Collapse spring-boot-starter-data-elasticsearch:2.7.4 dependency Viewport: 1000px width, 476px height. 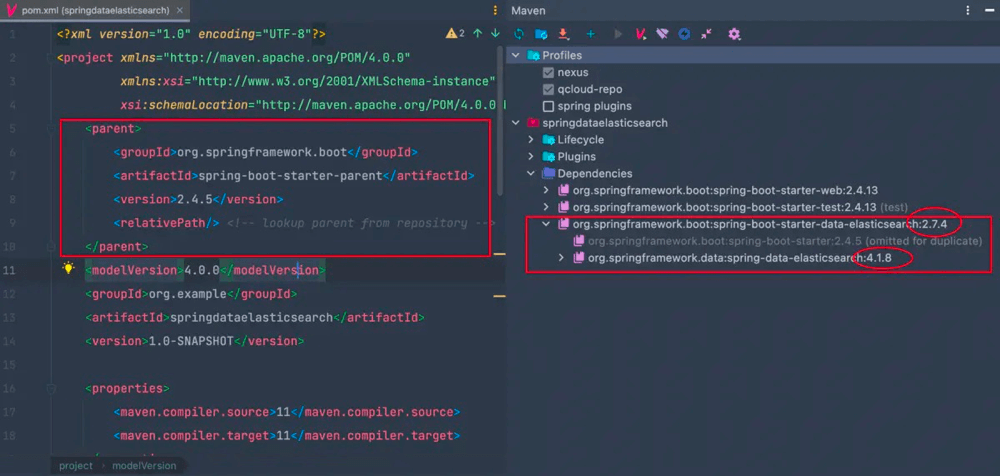point(546,224)
